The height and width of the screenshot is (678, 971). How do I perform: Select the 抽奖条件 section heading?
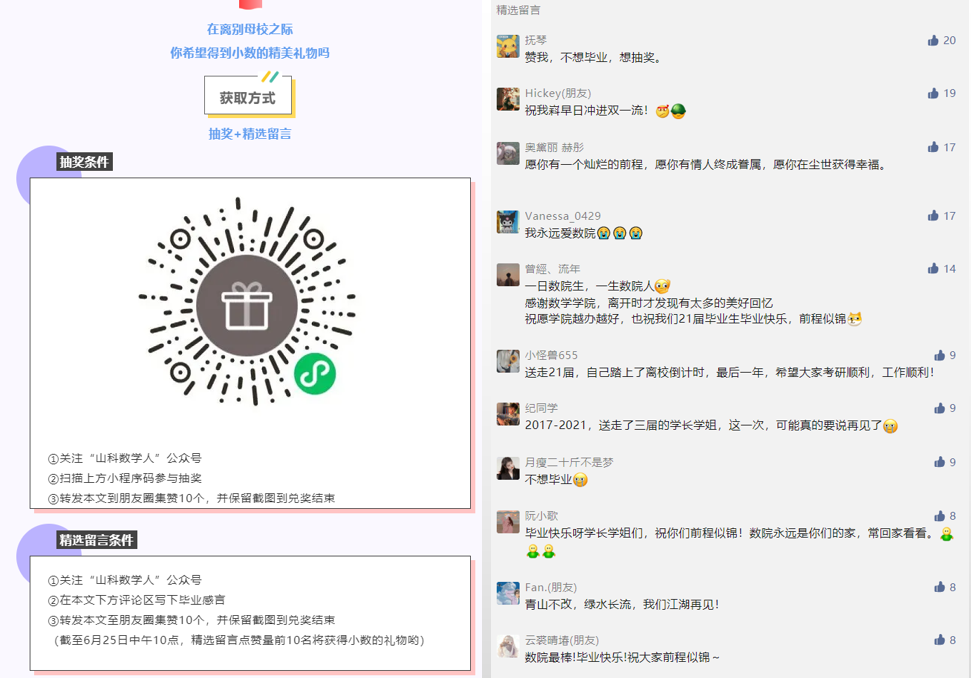(85, 162)
